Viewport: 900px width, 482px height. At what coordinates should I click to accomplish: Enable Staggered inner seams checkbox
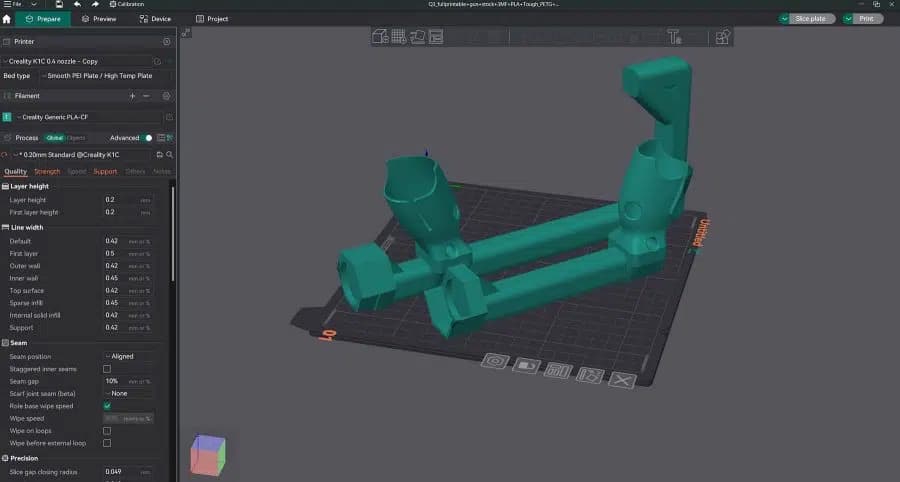coord(107,369)
